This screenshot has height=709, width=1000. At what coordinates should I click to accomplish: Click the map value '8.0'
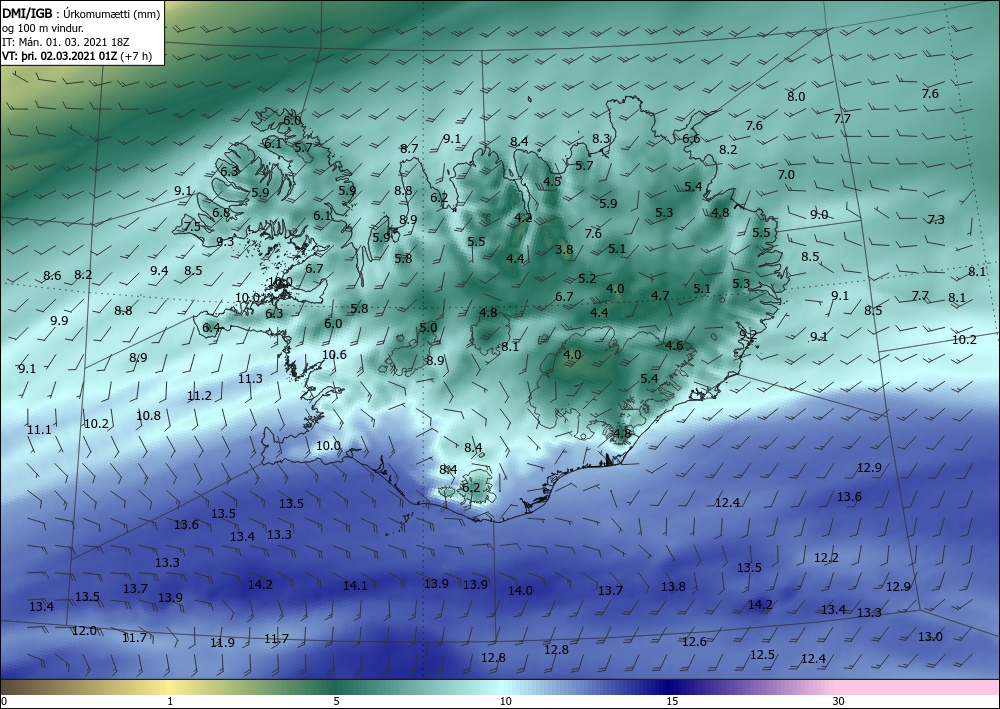[x=796, y=97]
